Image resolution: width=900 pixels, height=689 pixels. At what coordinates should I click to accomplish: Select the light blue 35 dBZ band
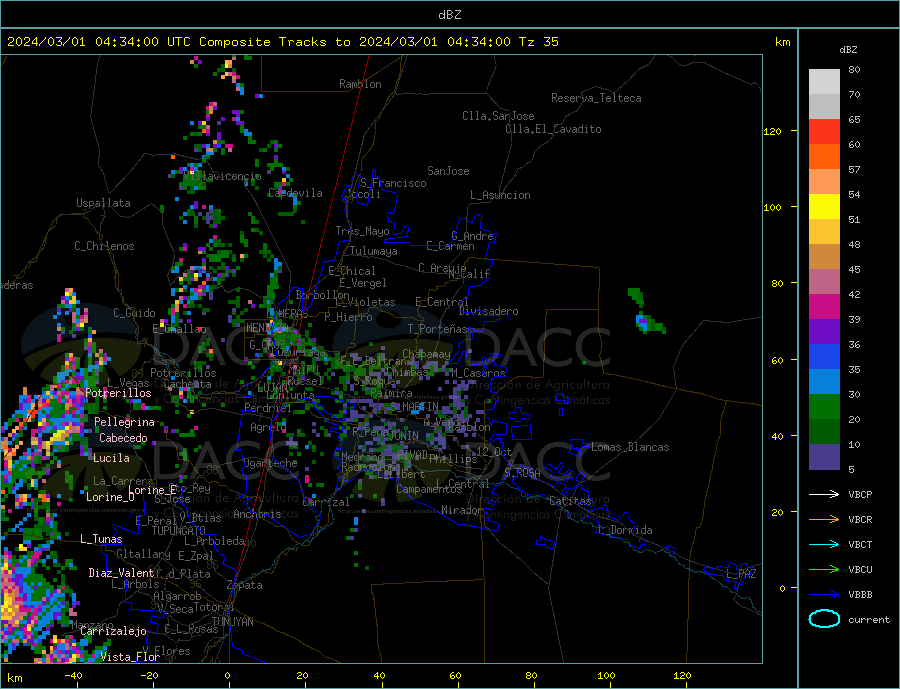tap(824, 381)
